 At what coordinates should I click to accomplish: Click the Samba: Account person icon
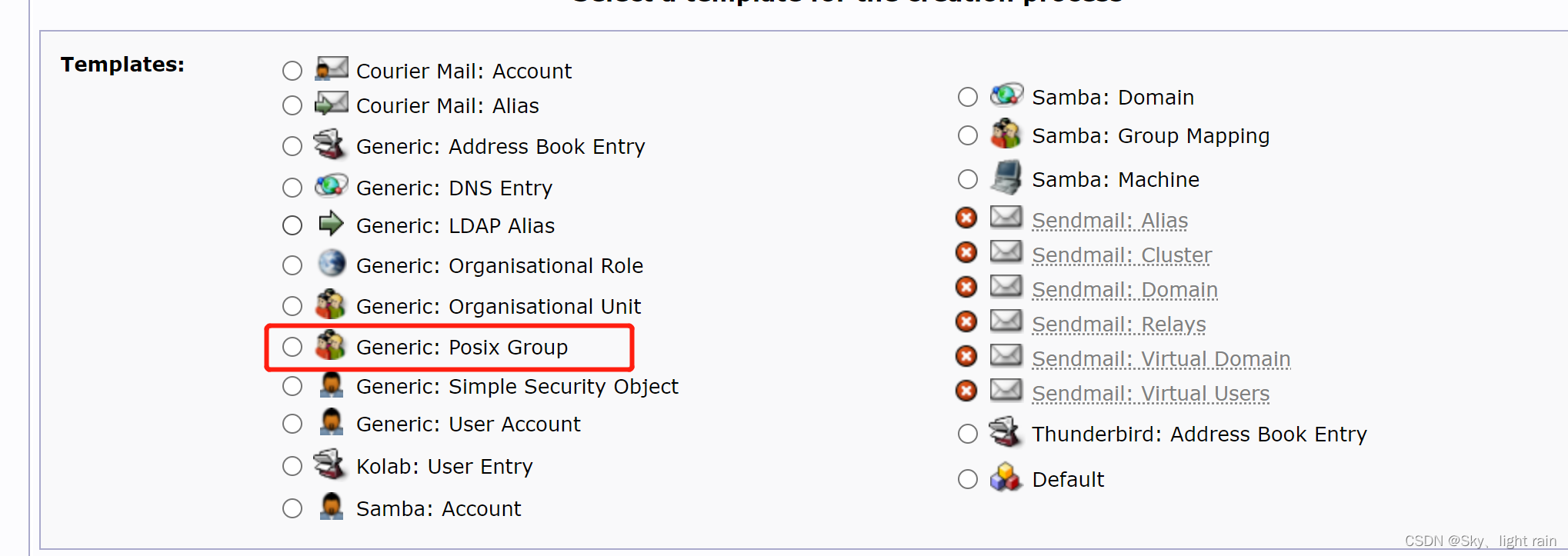332,506
